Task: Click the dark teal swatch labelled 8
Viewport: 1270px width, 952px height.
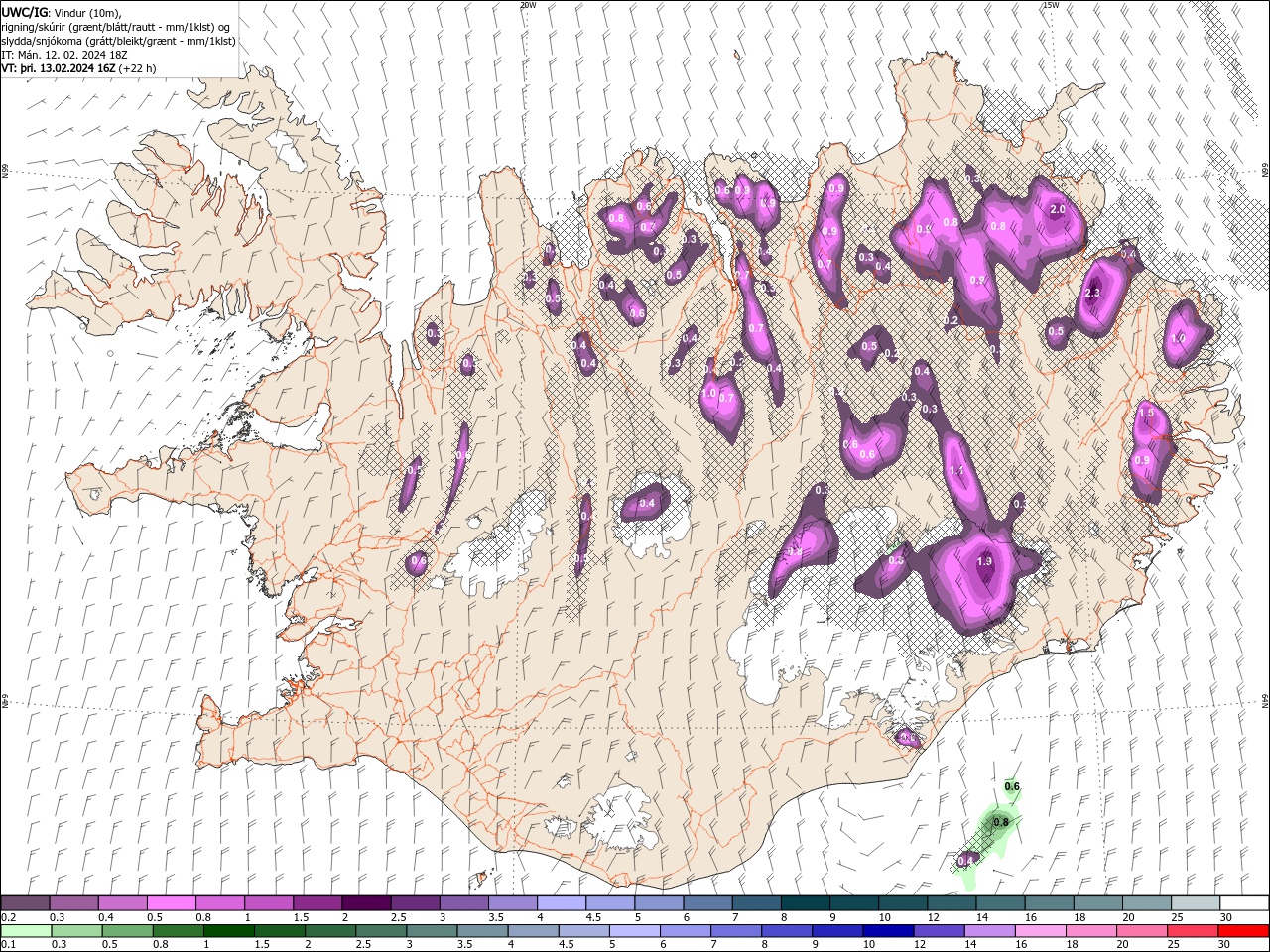Action: coord(806,903)
